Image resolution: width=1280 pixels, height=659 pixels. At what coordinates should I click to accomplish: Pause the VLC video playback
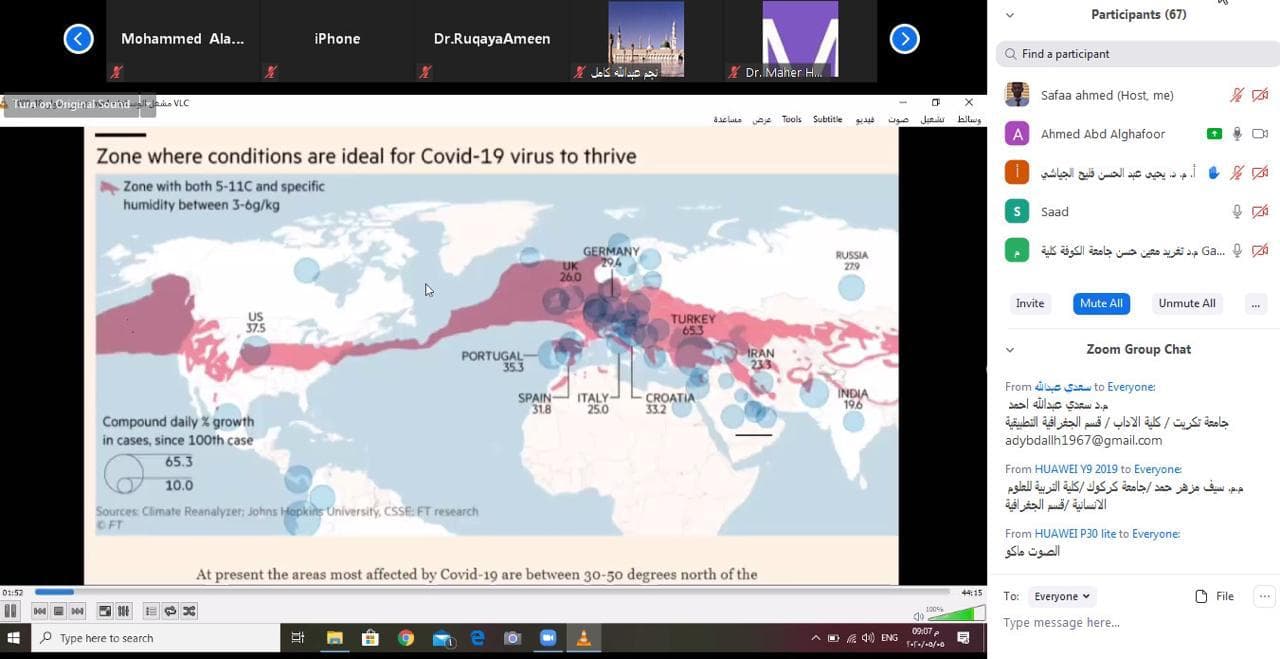11,611
